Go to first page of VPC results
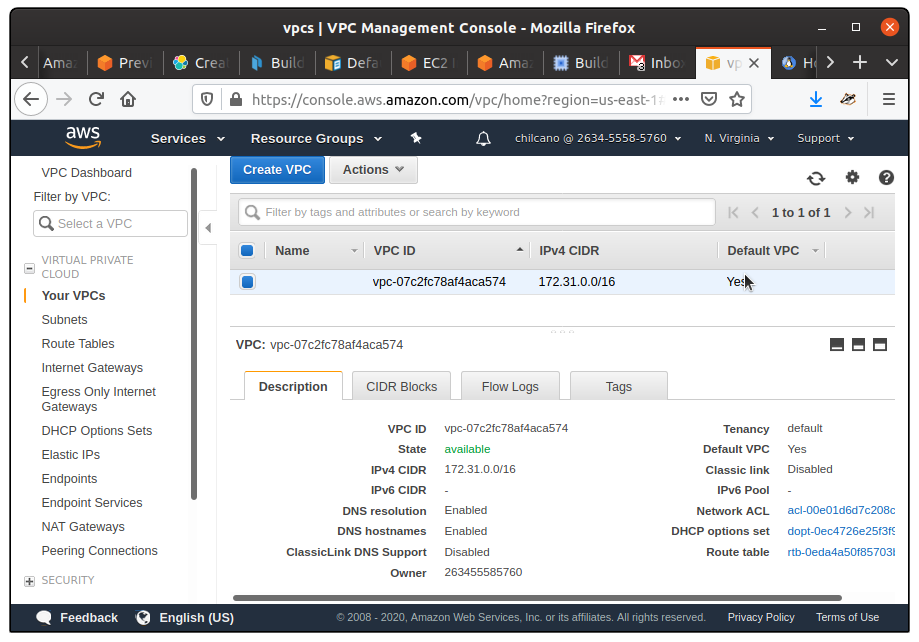Viewport: 919px width, 642px height. point(733,213)
